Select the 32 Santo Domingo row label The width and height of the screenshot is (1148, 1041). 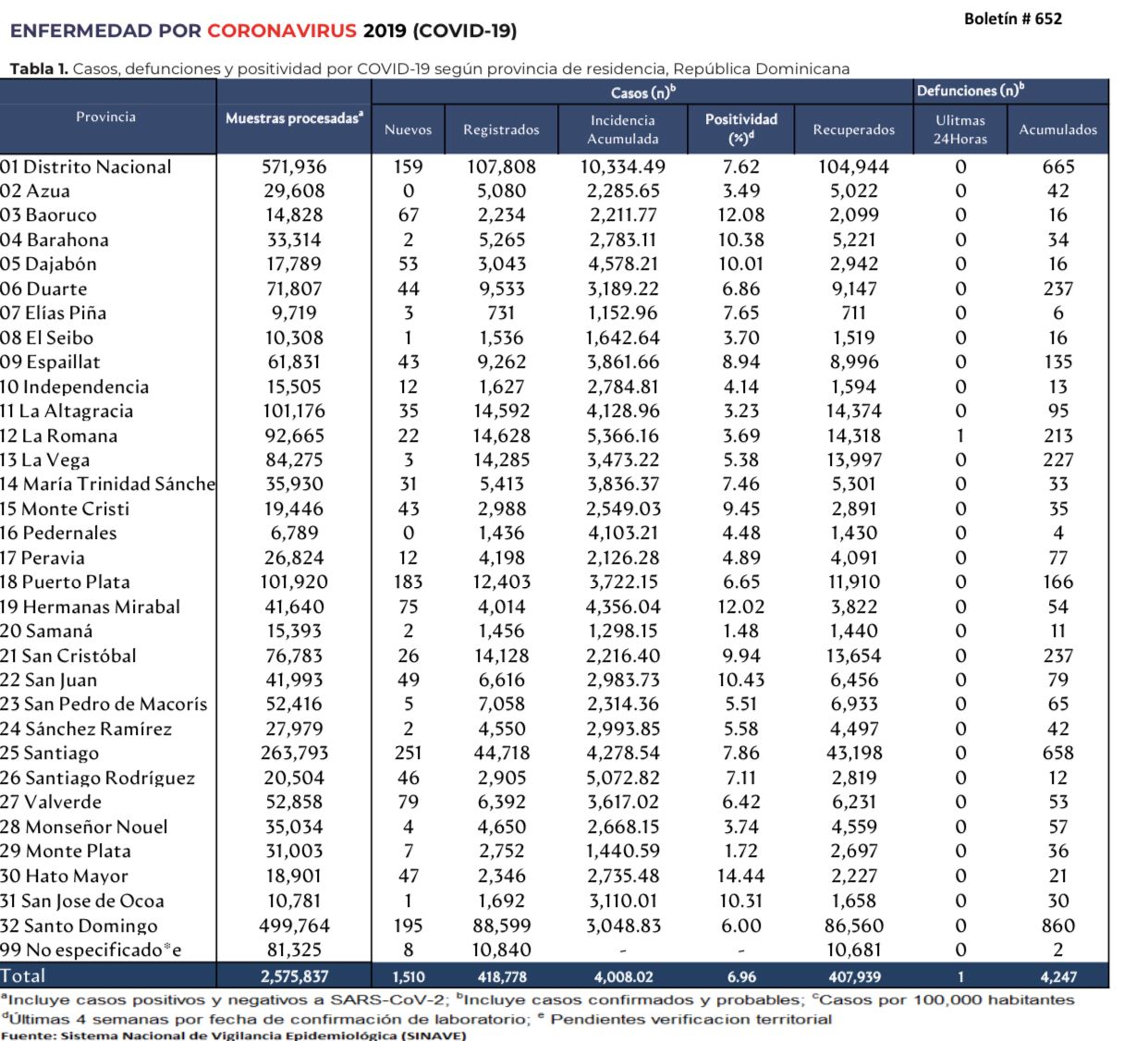(x=79, y=925)
